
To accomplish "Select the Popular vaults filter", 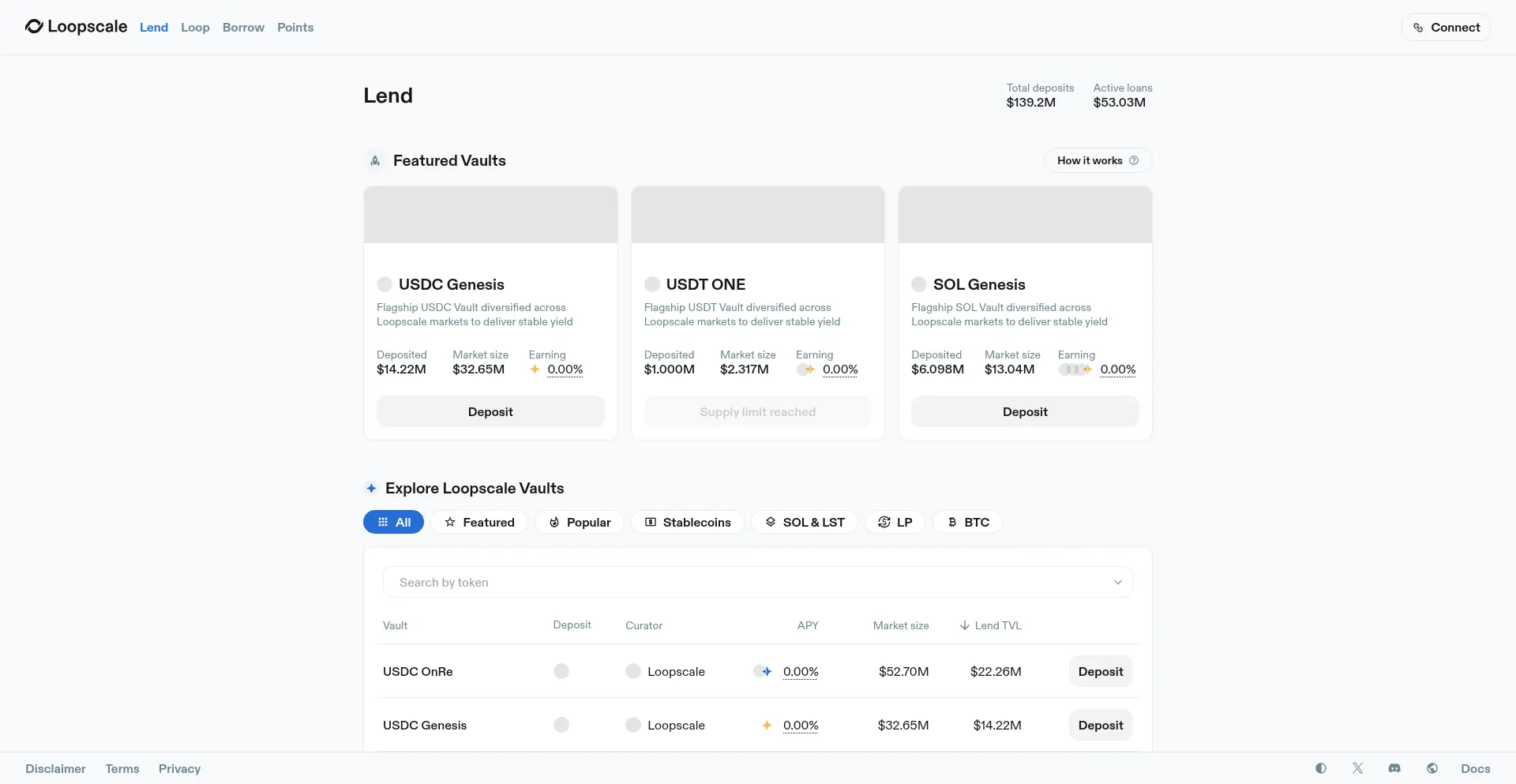I will tap(580, 522).
